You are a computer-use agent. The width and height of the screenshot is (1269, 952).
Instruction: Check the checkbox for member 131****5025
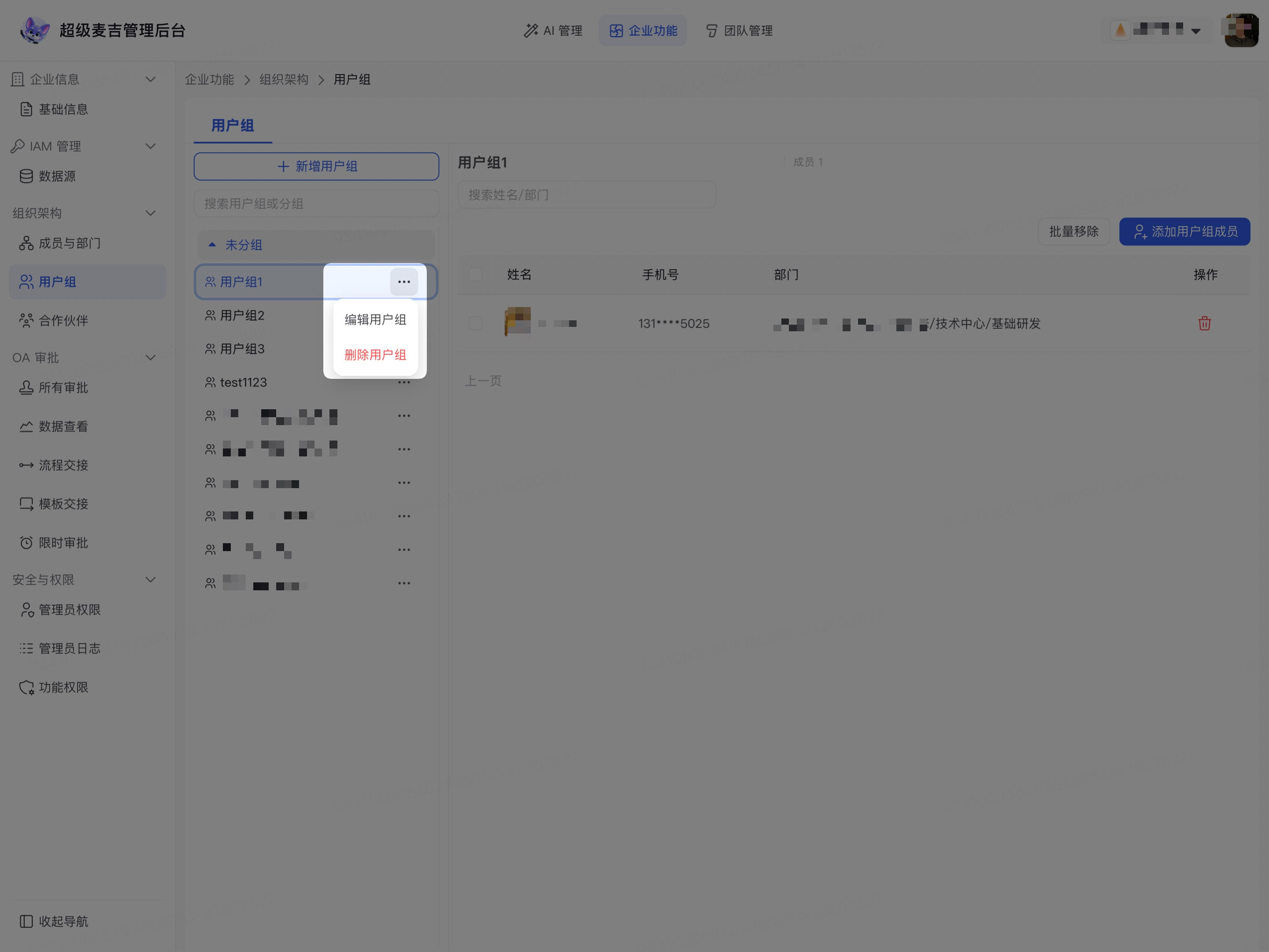tap(475, 323)
